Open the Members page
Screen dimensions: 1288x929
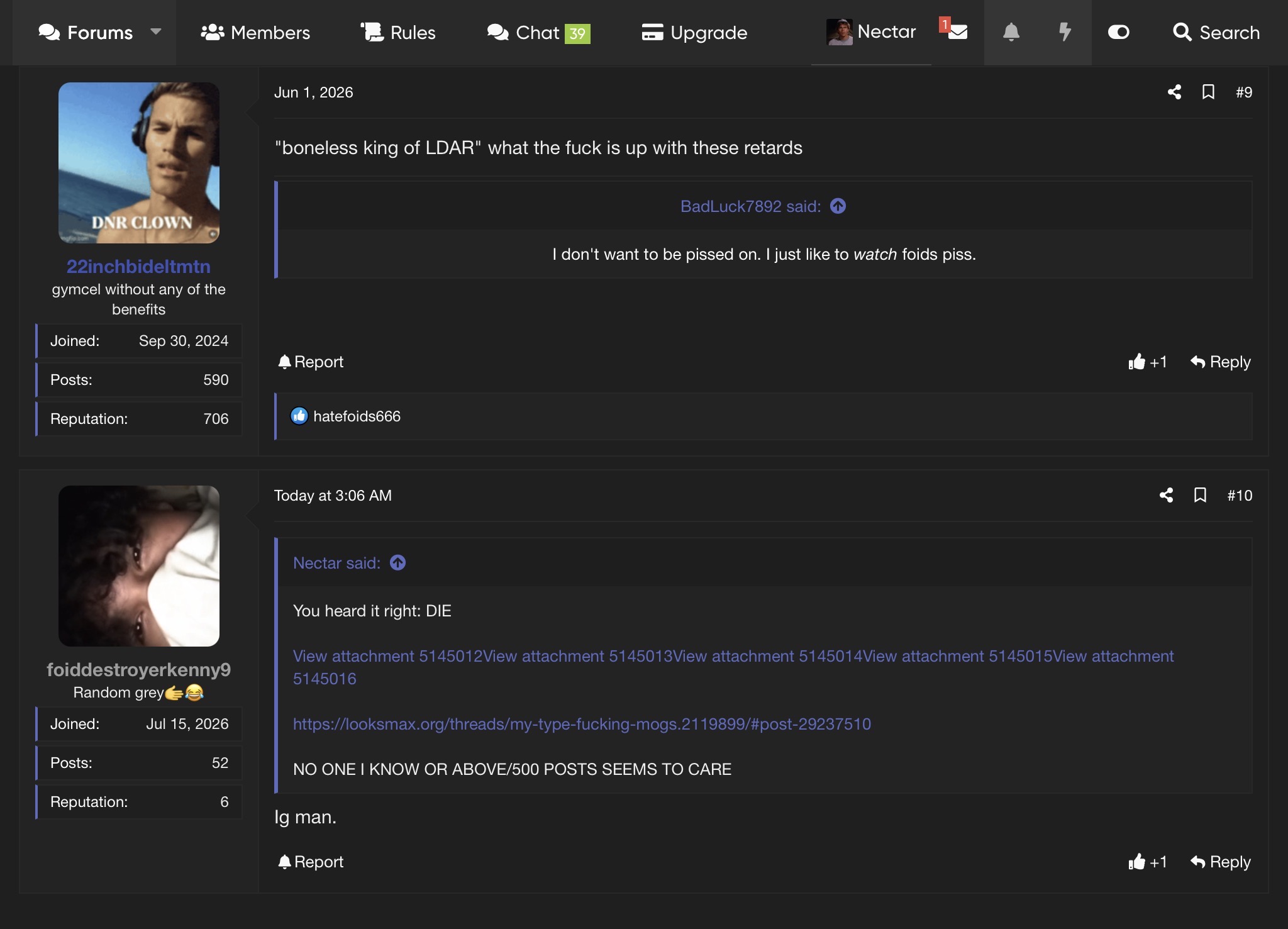[x=255, y=33]
